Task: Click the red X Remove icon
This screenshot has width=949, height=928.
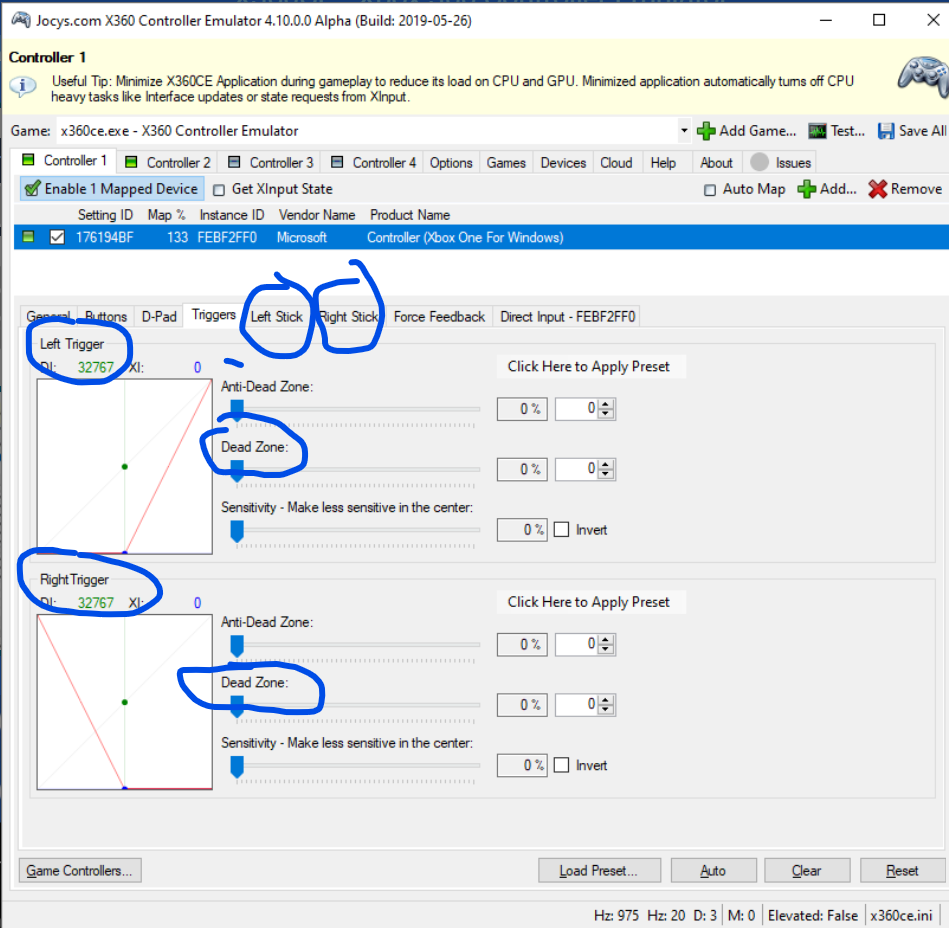Action: point(878,189)
